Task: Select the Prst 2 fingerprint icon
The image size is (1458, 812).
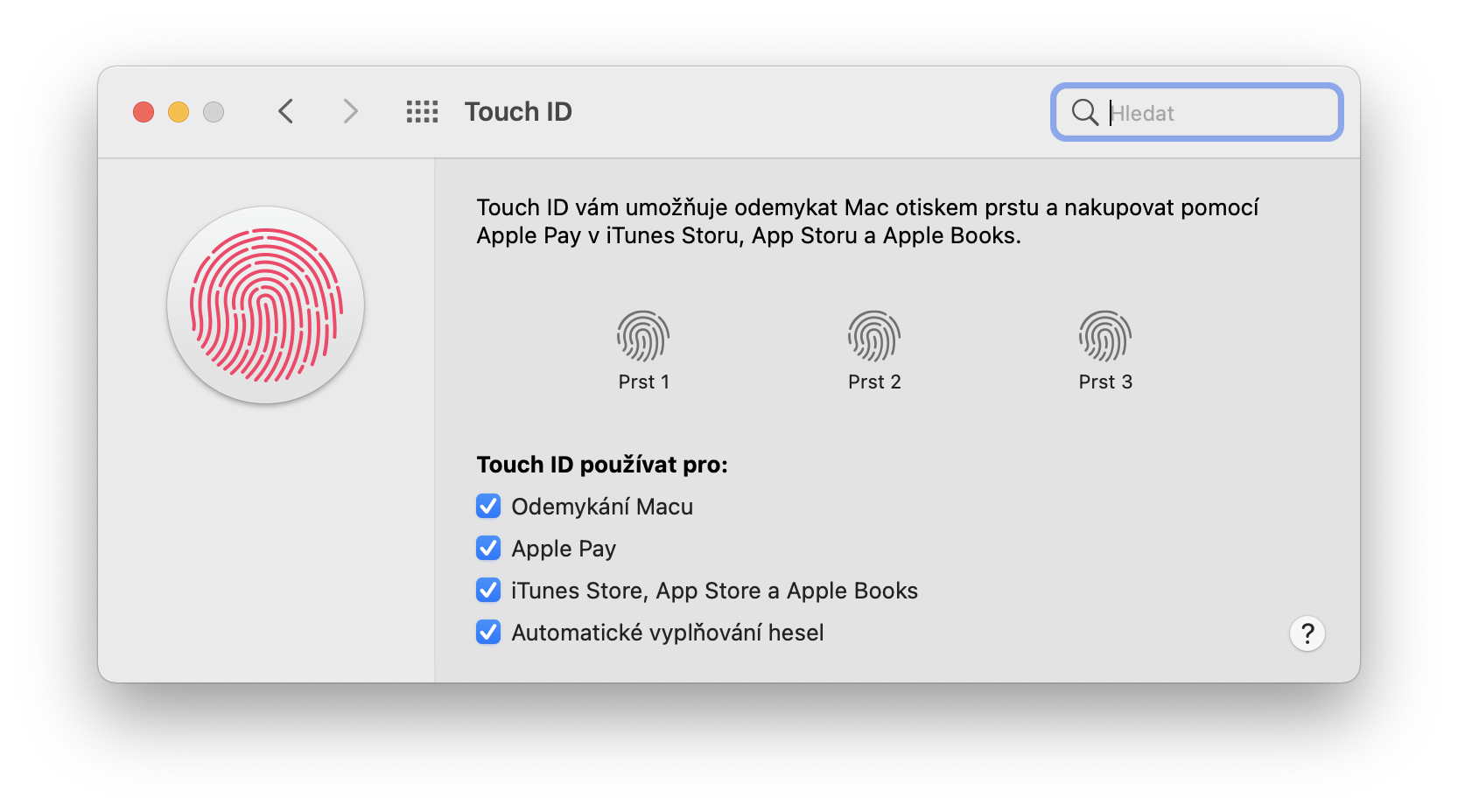Action: coord(874,336)
